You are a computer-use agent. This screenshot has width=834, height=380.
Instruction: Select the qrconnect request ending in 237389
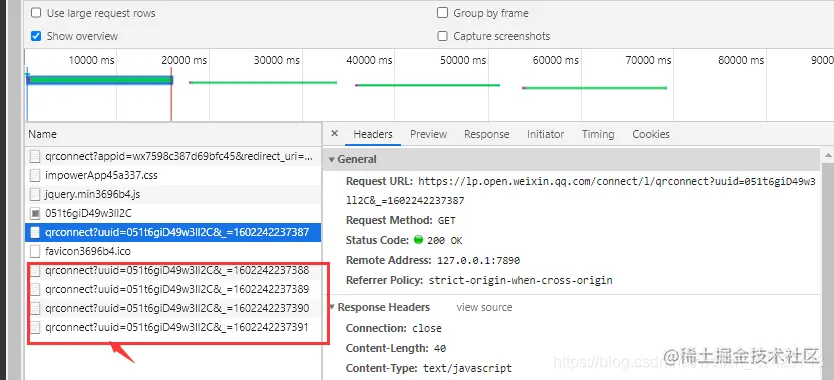coord(173,289)
